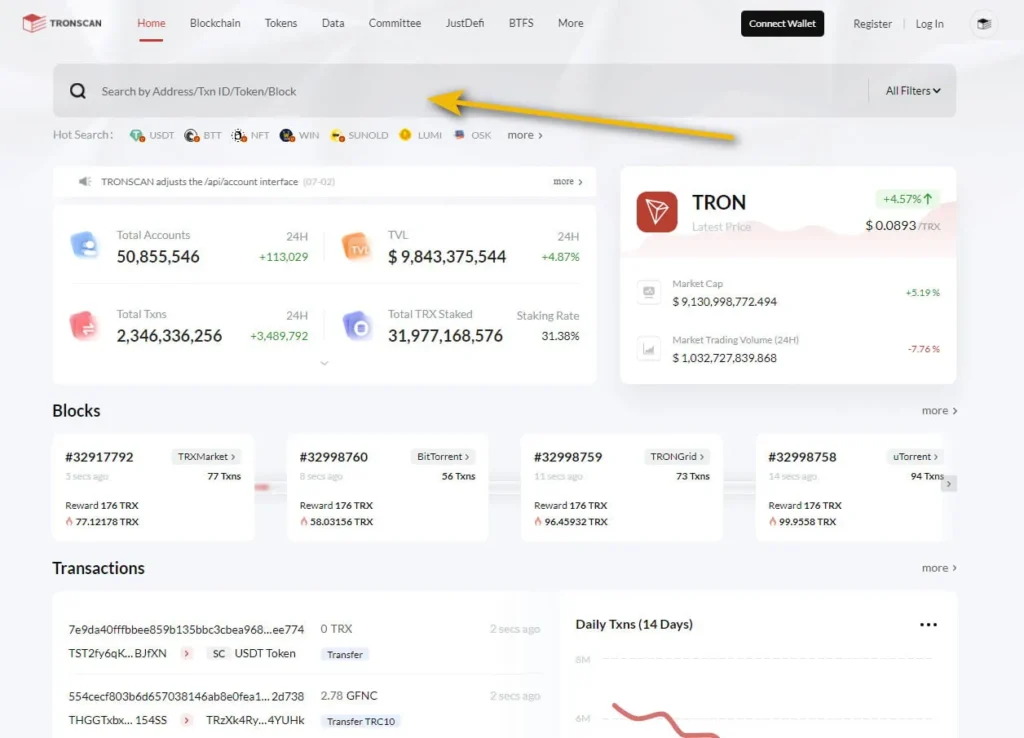View more Blocks
1024x738 pixels.
[939, 411]
